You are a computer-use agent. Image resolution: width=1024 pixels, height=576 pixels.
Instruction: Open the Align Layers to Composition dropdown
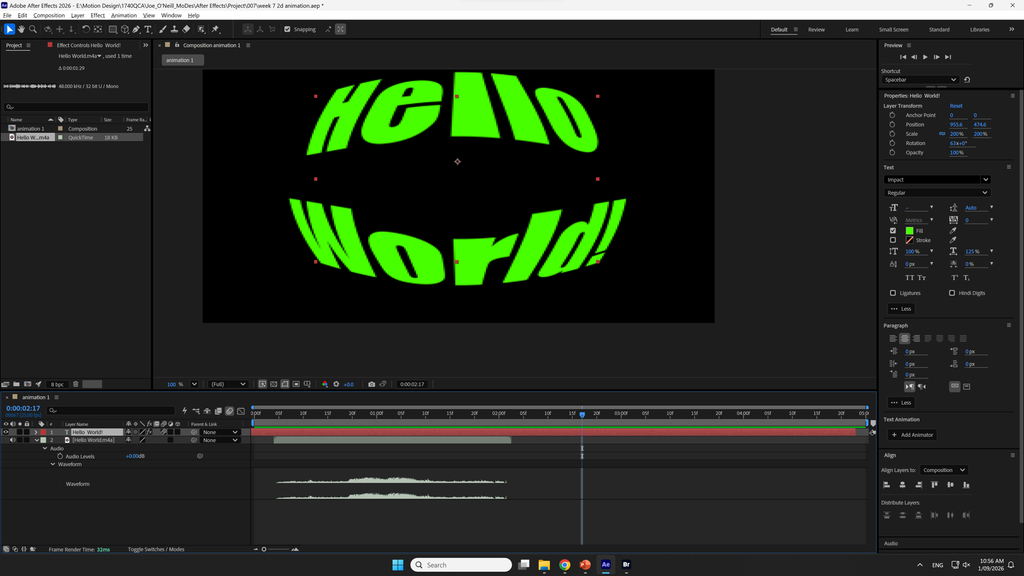pyautogui.click(x=944, y=470)
